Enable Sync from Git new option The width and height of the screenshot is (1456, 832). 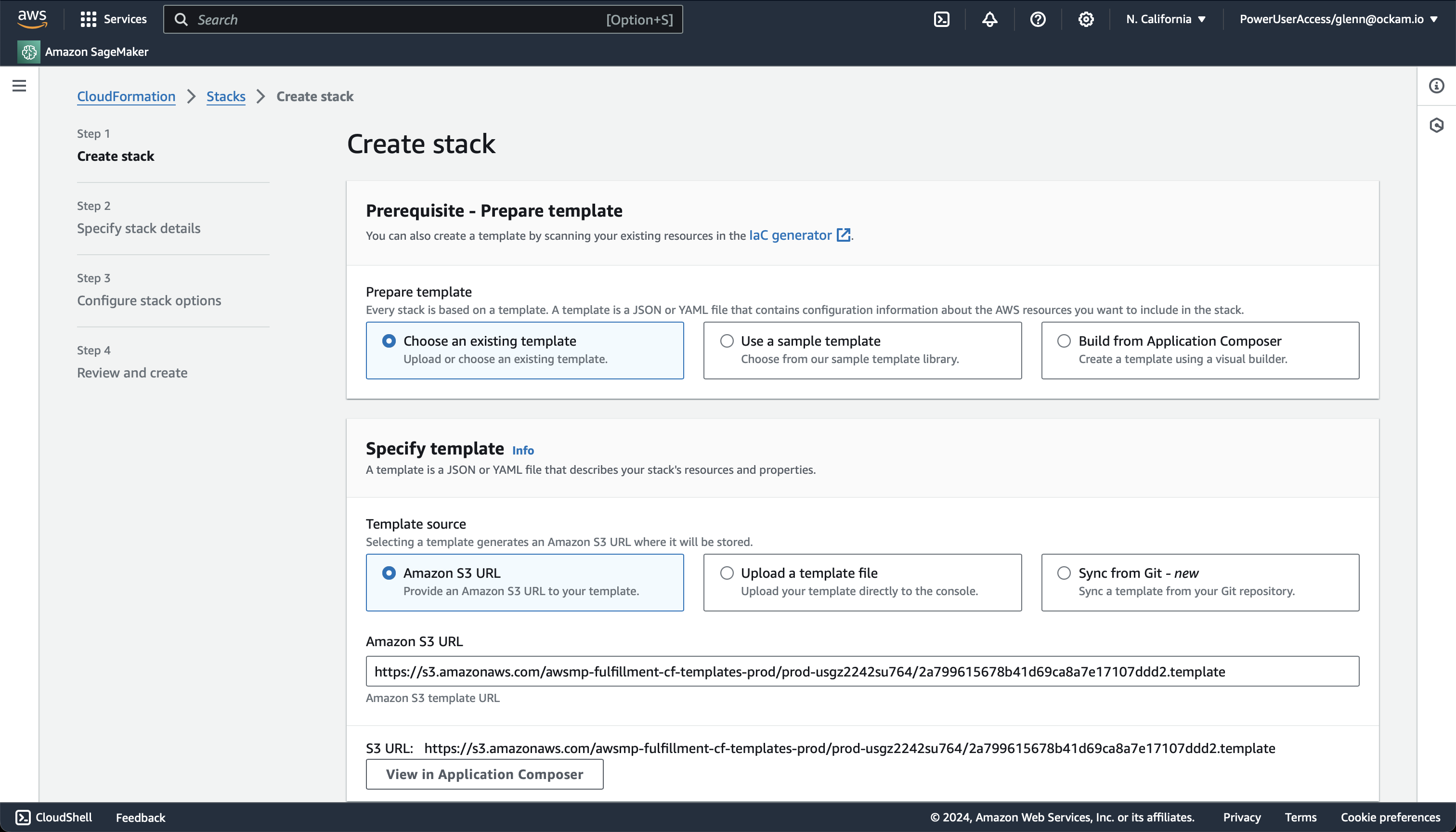tap(1062, 573)
